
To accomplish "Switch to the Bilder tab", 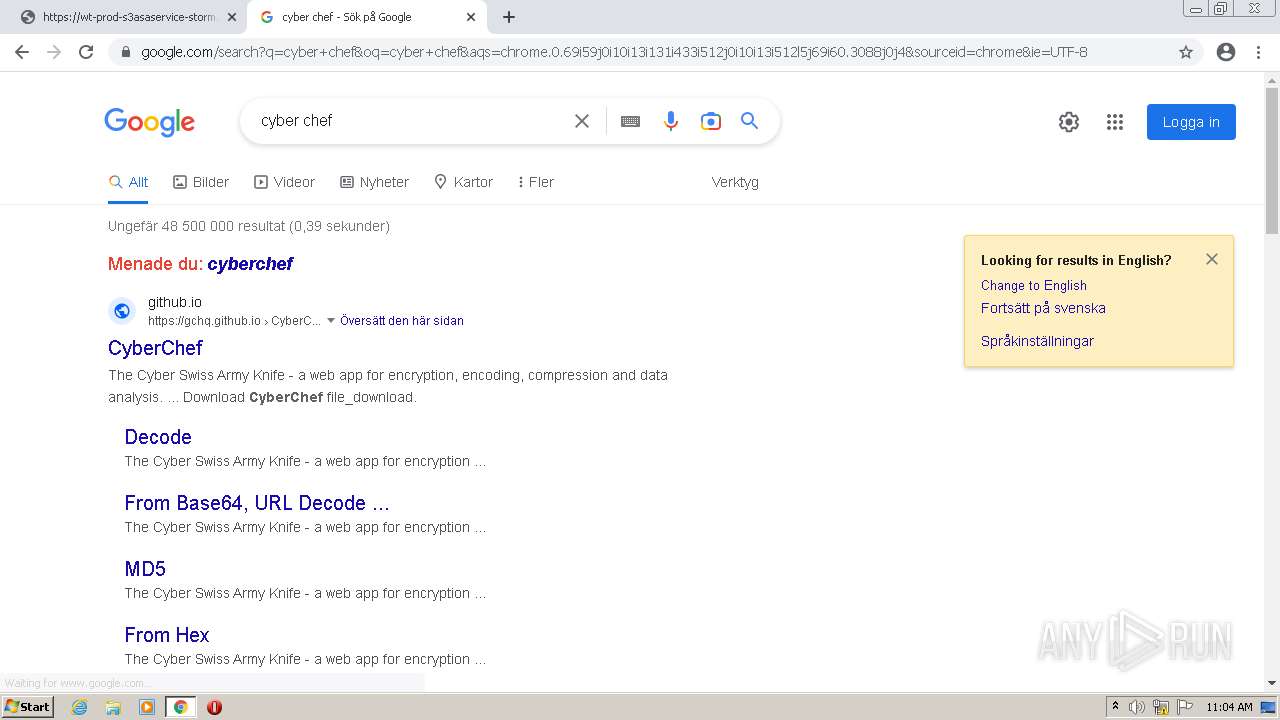I will point(201,182).
